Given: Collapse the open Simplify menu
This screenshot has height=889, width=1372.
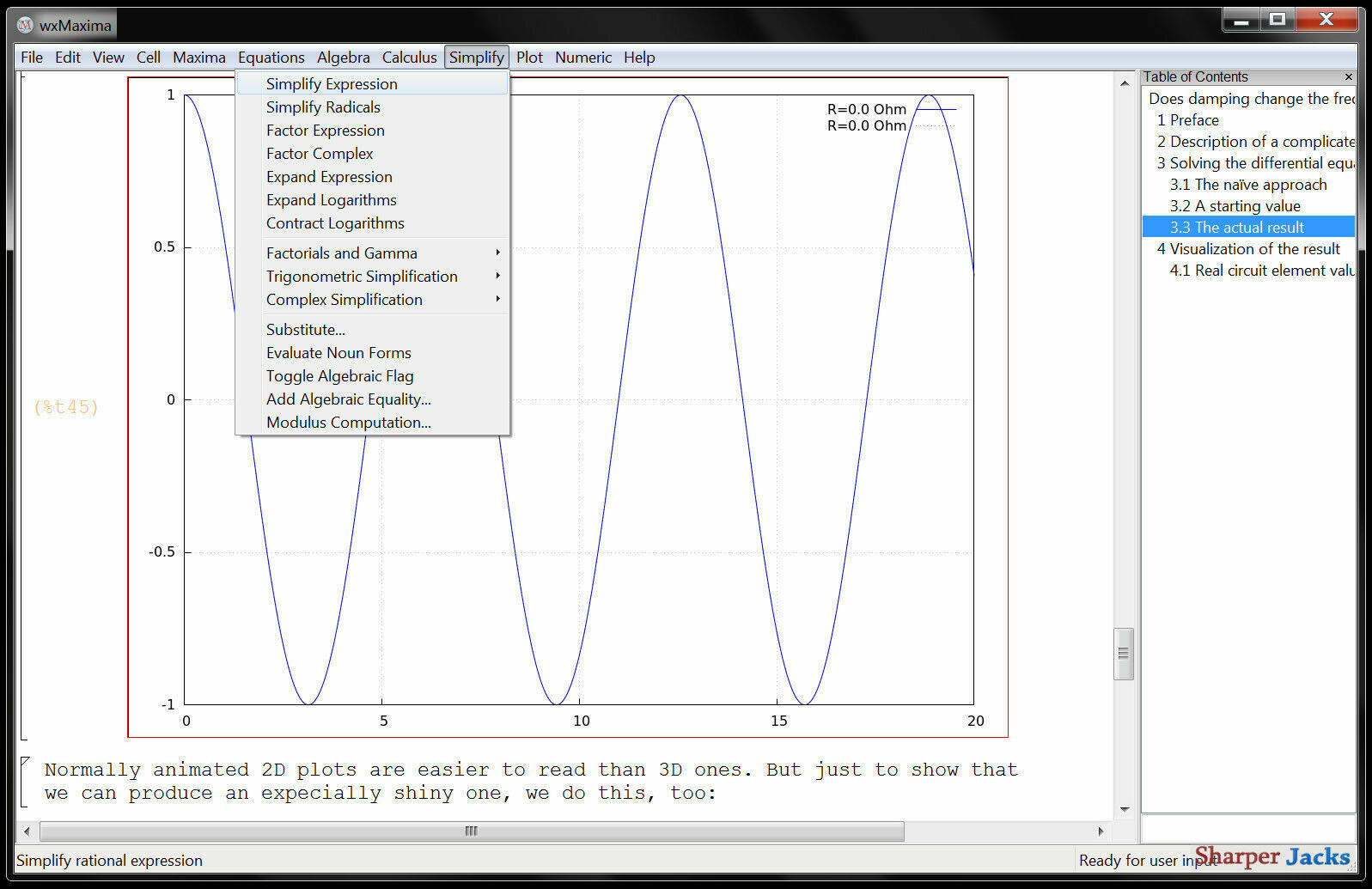Looking at the screenshot, I should [x=477, y=58].
